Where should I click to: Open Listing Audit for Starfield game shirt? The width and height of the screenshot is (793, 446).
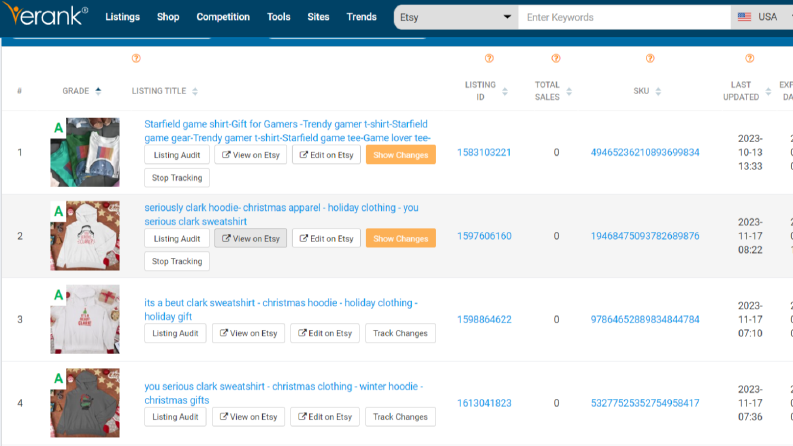click(x=177, y=155)
